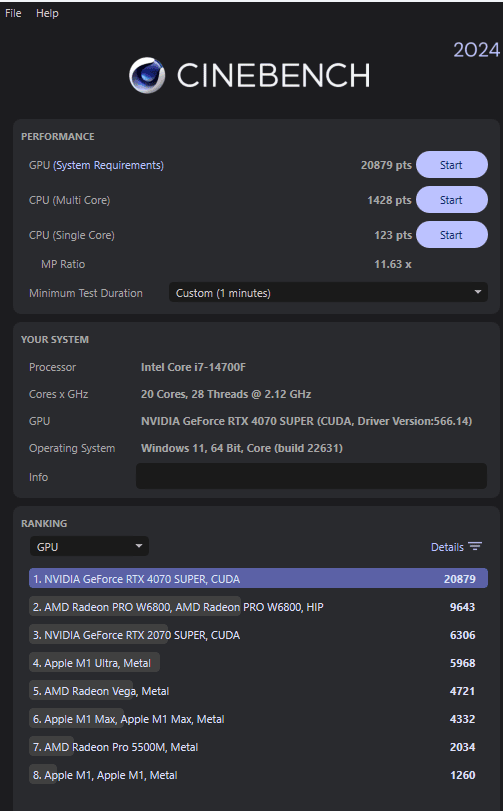
Task: Select the Apple M1 Max ranking row
Action: coord(258,719)
